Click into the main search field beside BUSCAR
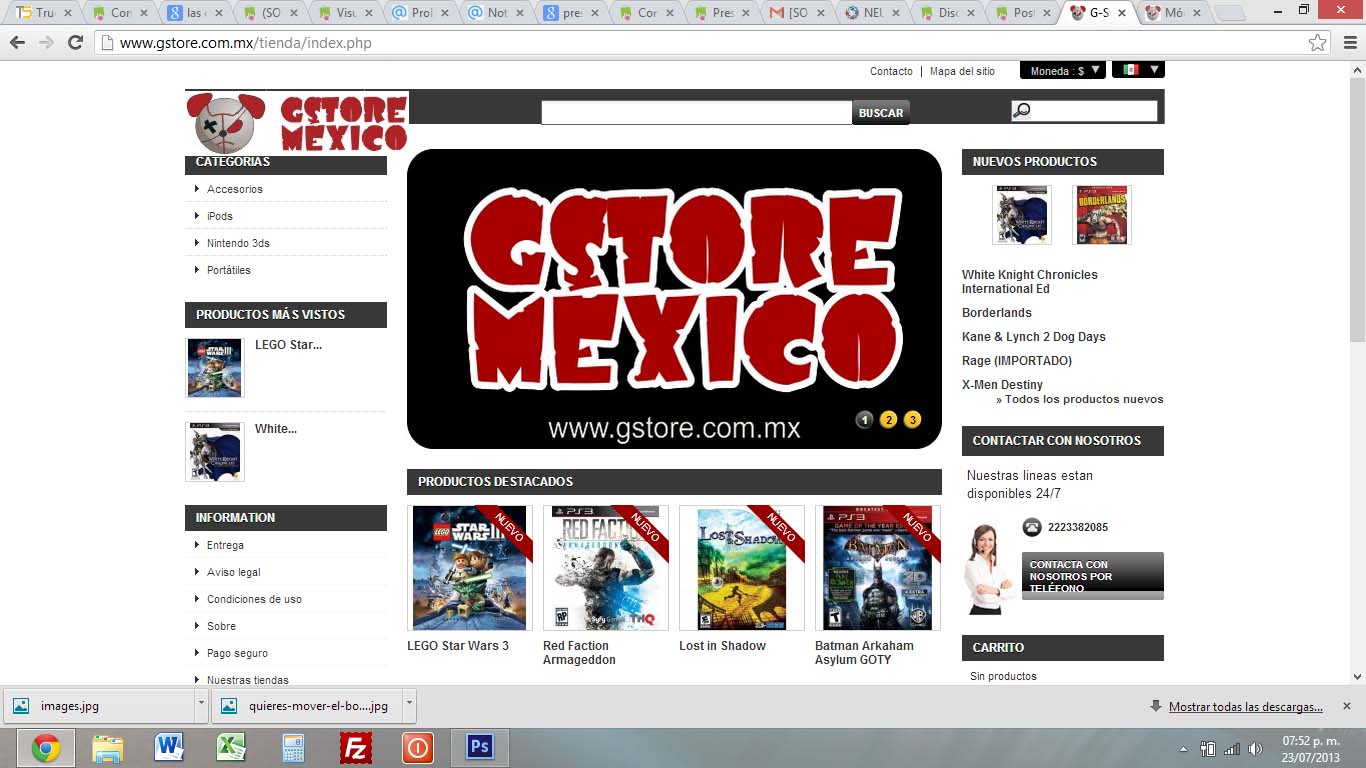Image resolution: width=1366 pixels, height=768 pixels. pos(696,113)
